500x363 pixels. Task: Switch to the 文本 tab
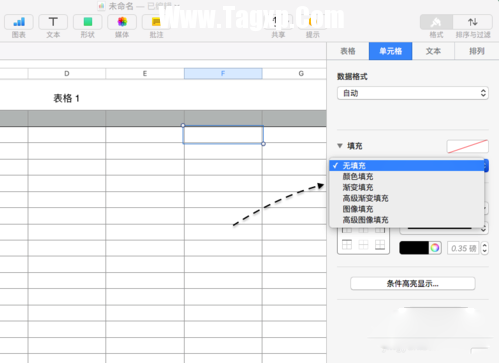point(433,51)
